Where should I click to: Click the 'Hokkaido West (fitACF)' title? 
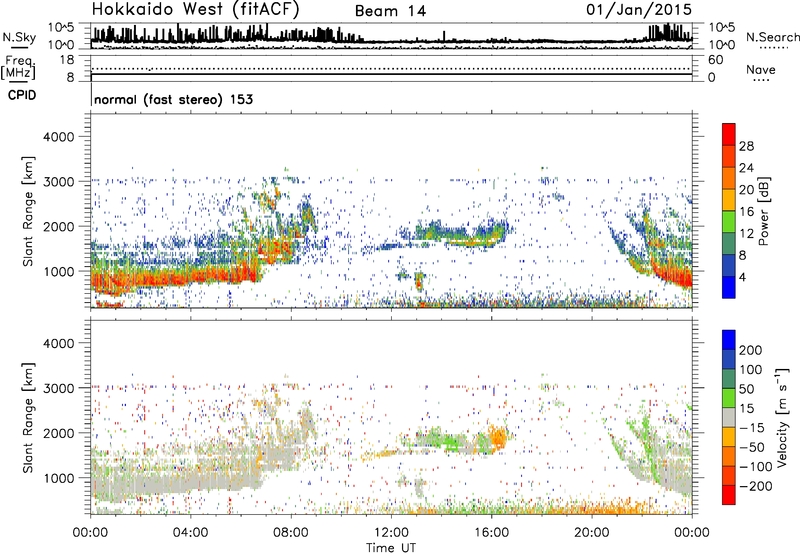point(195,10)
